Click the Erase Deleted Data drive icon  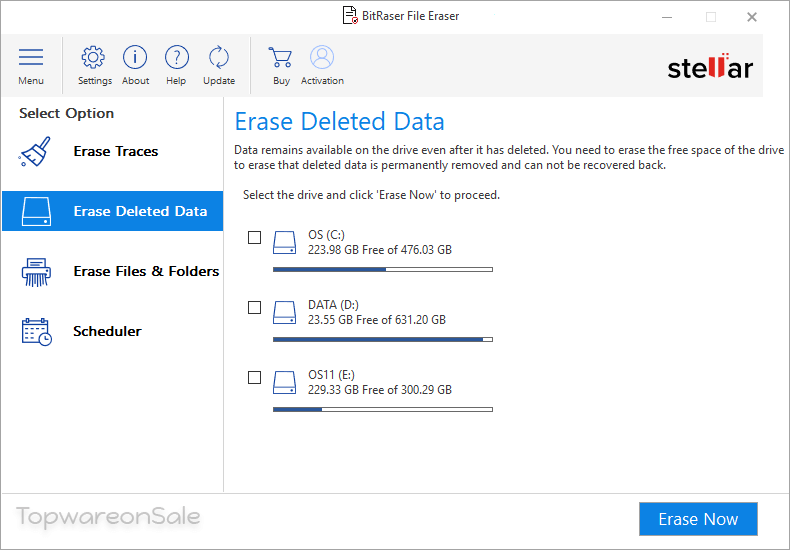(x=36, y=211)
